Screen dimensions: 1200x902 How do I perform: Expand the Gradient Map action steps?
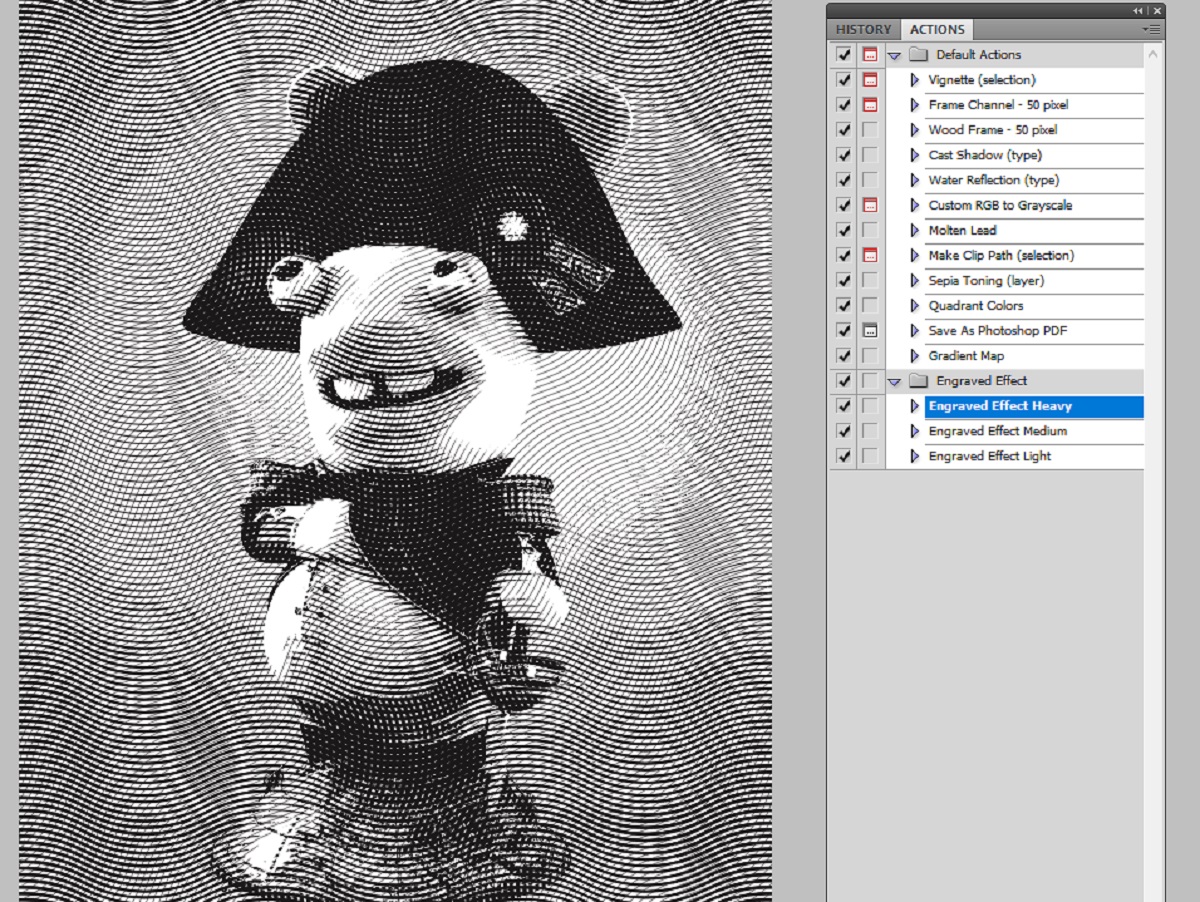[914, 355]
